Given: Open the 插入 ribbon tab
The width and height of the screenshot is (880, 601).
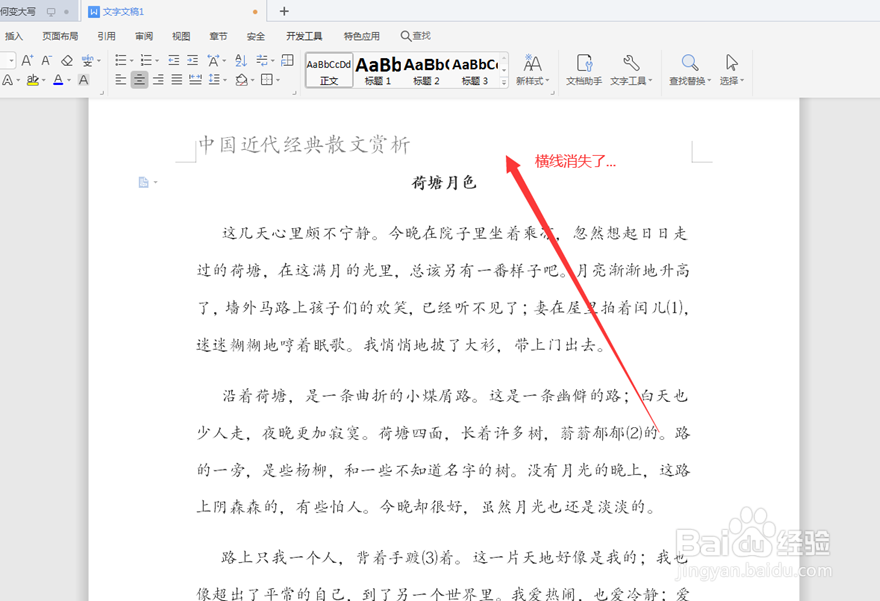Looking at the screenshot, I should pos(14,36).
